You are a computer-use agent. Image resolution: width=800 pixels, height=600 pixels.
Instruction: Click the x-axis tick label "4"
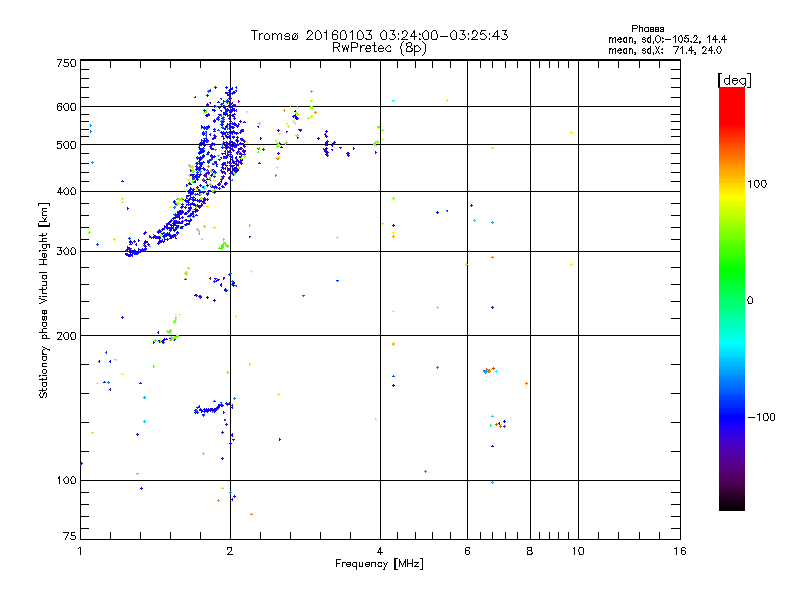point(380,551)
